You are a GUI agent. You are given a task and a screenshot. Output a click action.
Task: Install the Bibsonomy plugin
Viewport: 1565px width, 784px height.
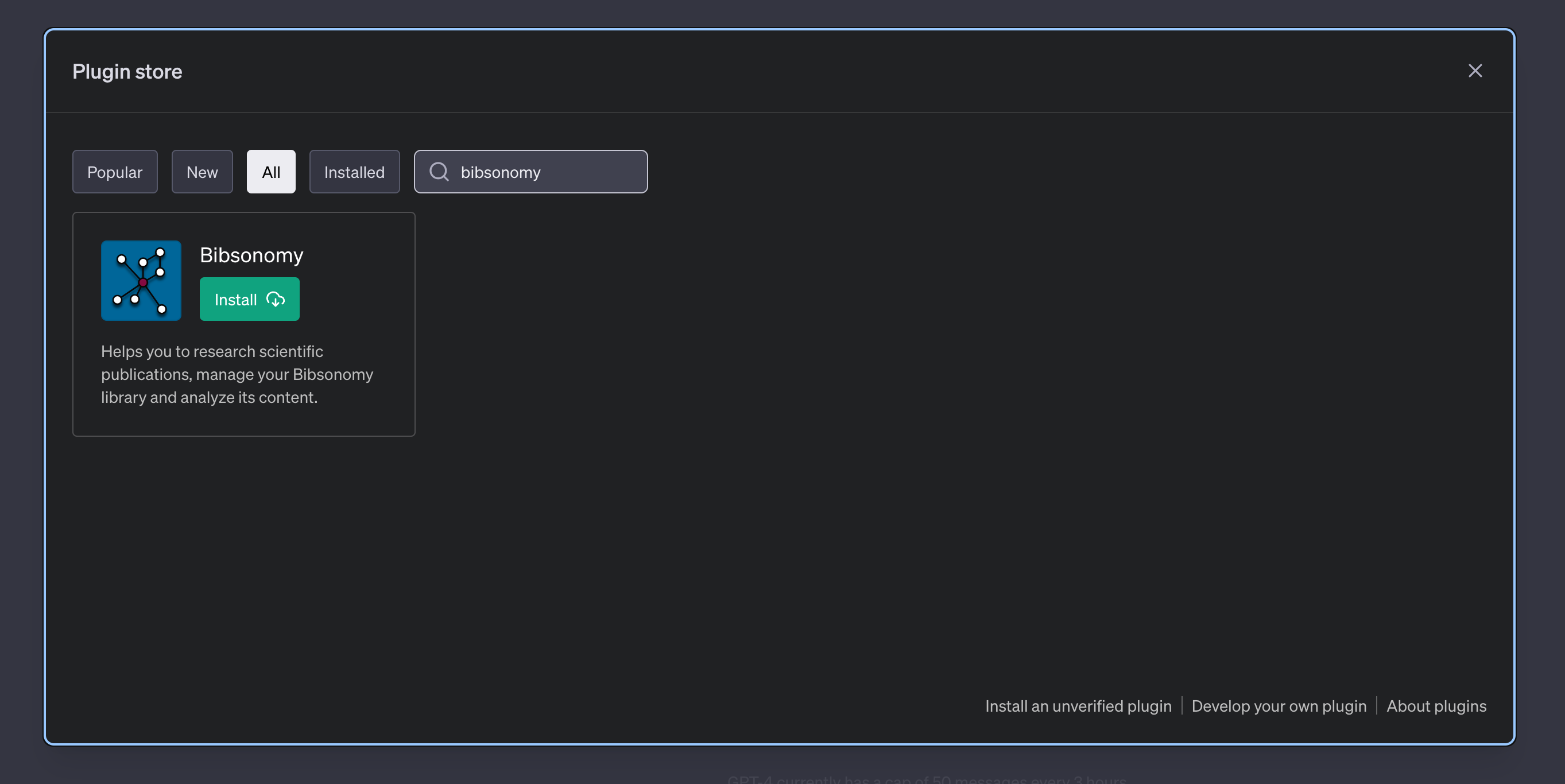(x=249, y=299)
